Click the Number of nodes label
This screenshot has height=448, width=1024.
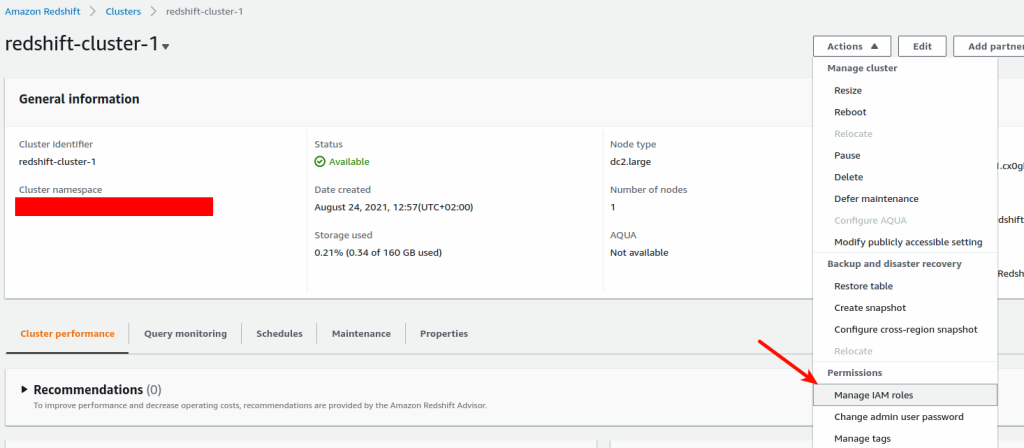tap(648, 189)
